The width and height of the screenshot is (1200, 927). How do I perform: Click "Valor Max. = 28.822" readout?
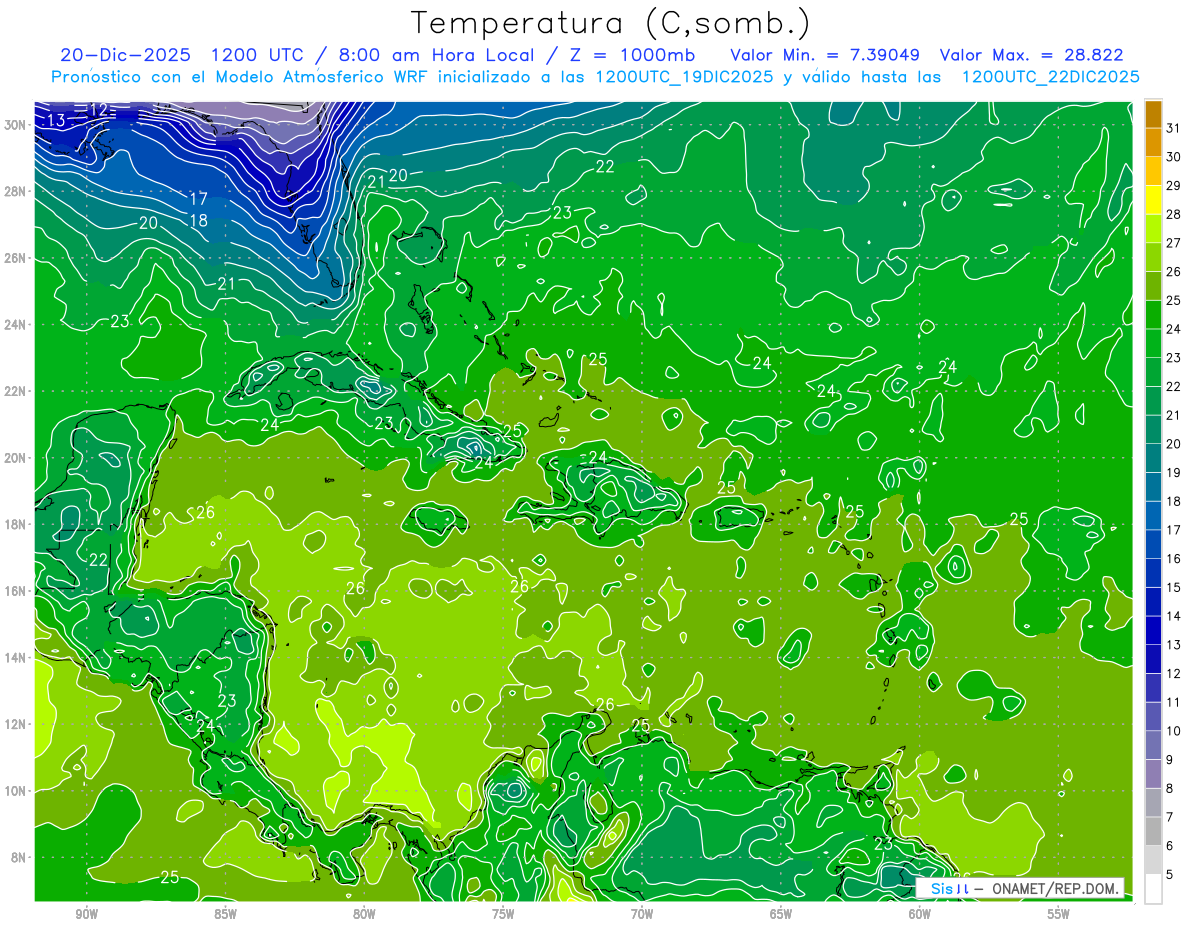(1031, 55)
